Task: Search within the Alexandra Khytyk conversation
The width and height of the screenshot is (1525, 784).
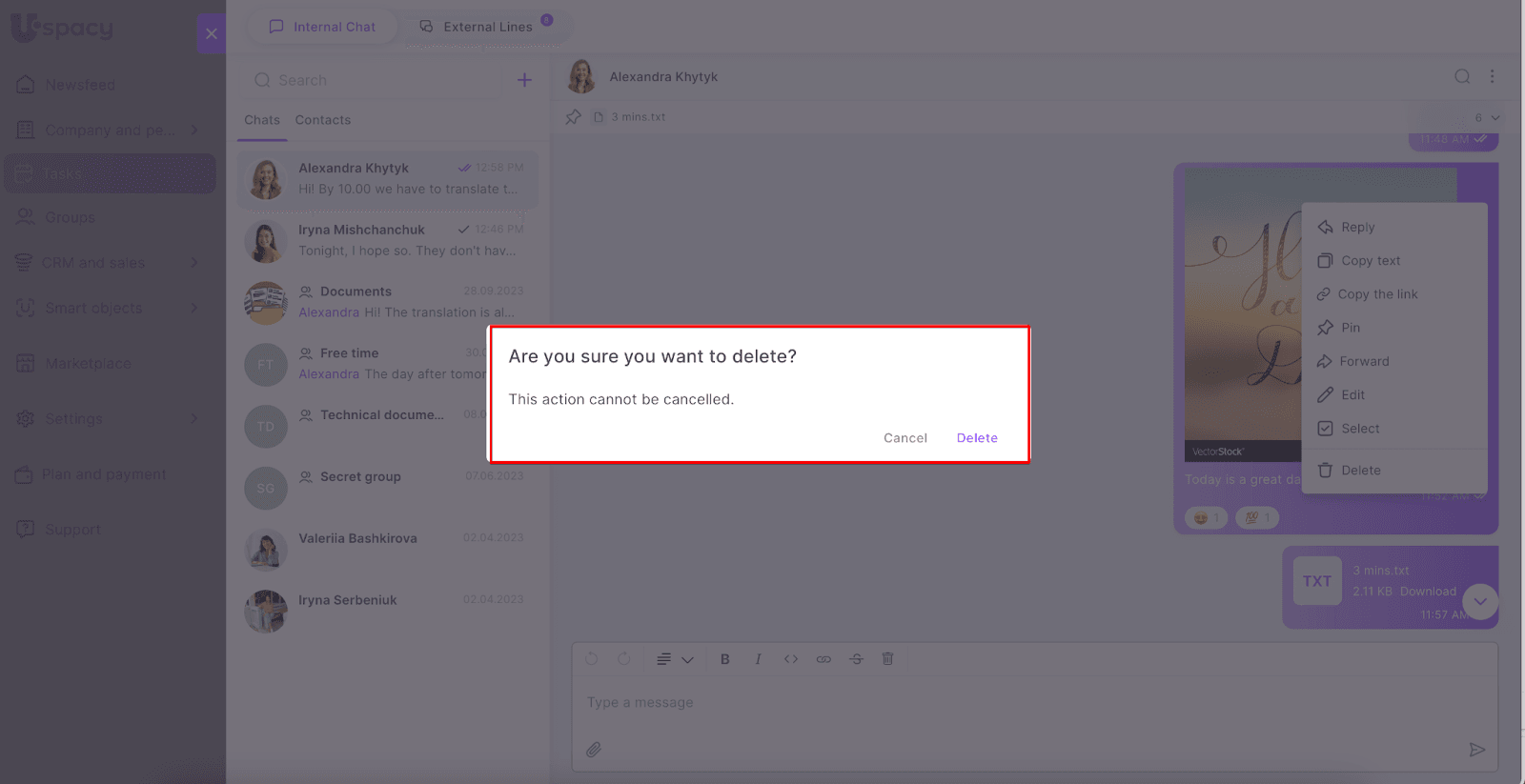Action: [1461, 76]
